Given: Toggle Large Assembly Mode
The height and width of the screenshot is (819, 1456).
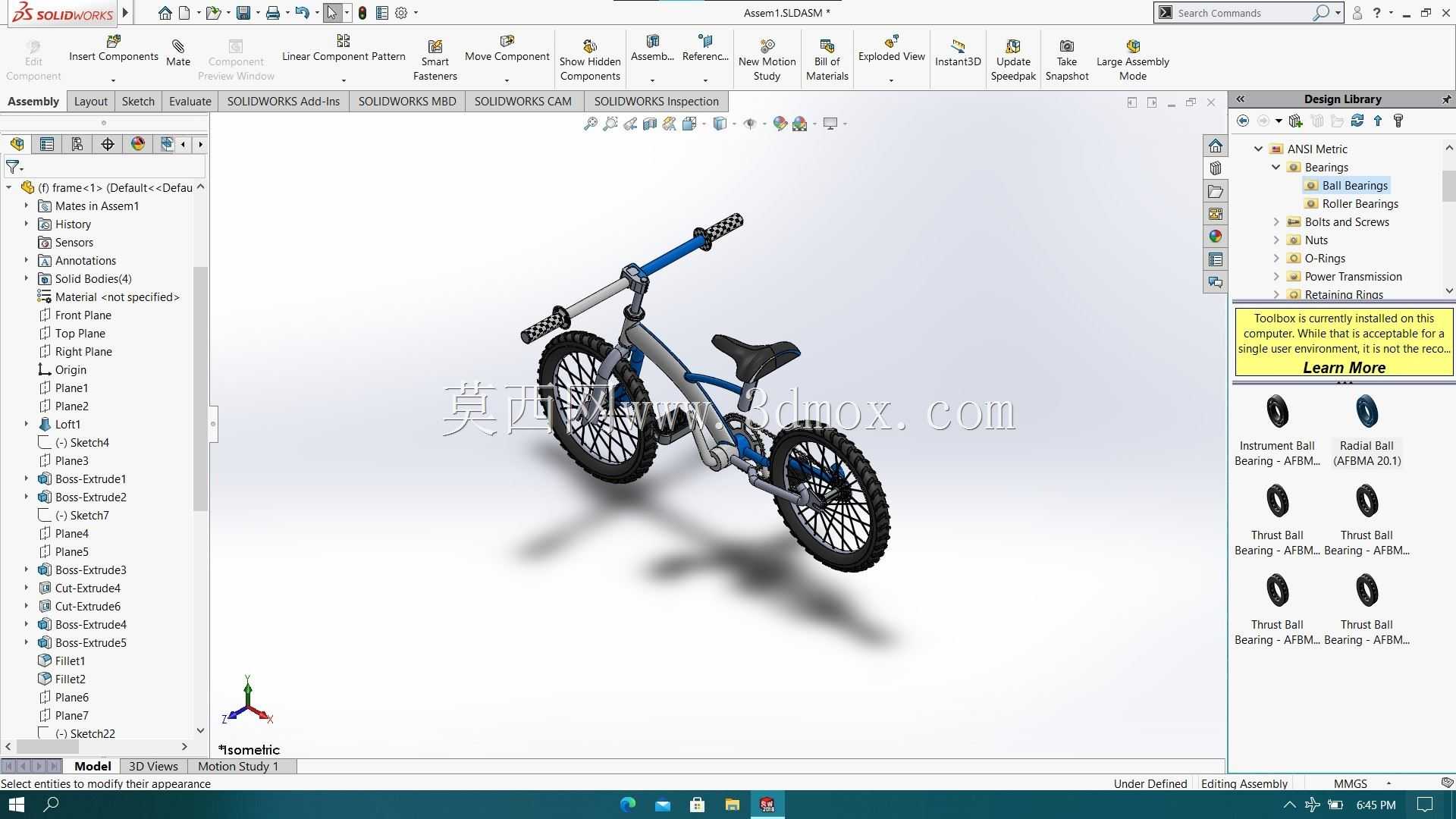Looking at the screenshot, I should [1133, 46].
